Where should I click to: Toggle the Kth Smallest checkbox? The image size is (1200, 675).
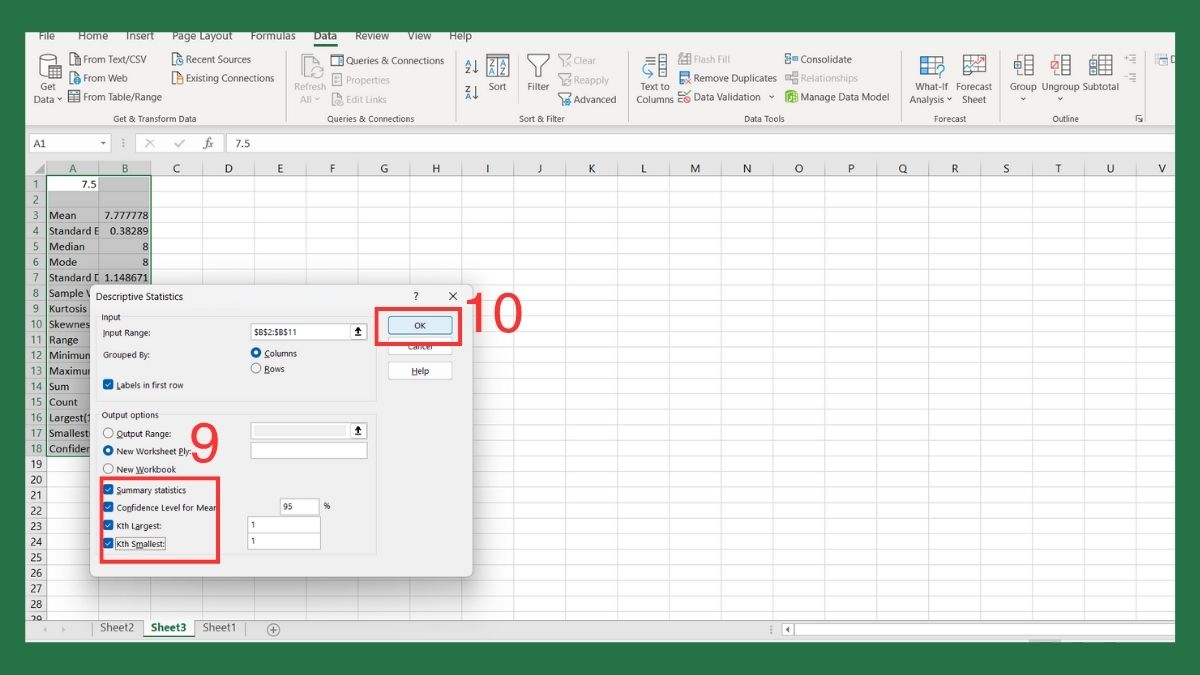pyautogui.click(x=108, y=543)
